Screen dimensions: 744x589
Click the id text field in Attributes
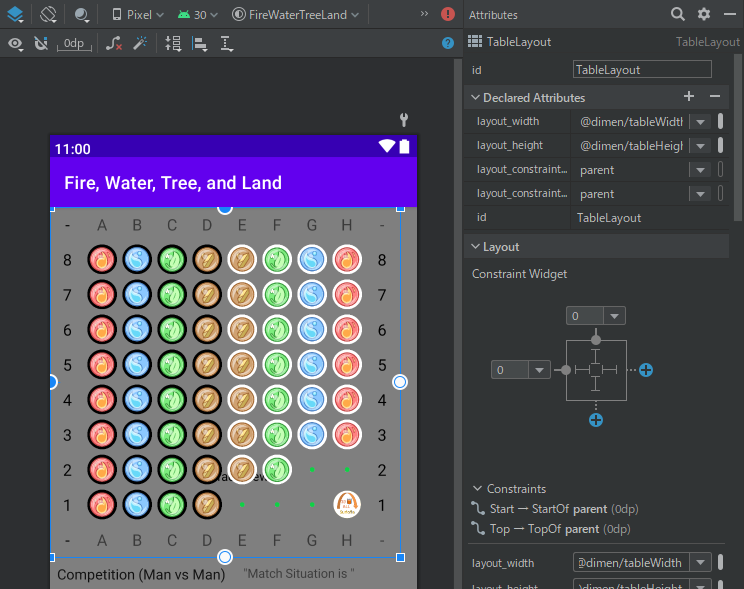(x=641, y=70)
